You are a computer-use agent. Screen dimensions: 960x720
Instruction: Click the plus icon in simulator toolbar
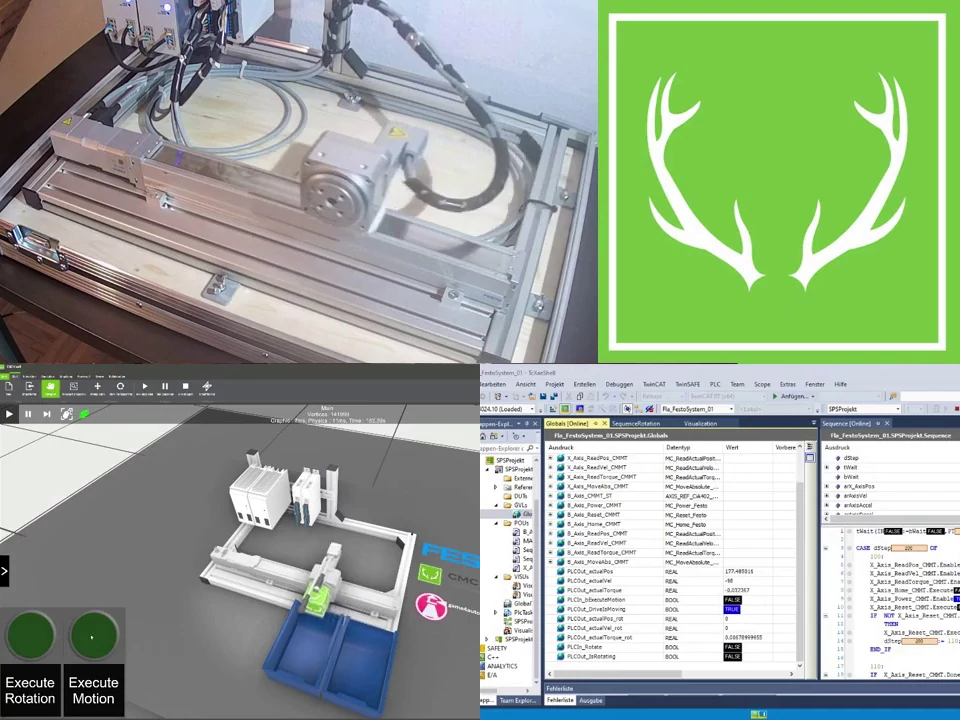97,388
